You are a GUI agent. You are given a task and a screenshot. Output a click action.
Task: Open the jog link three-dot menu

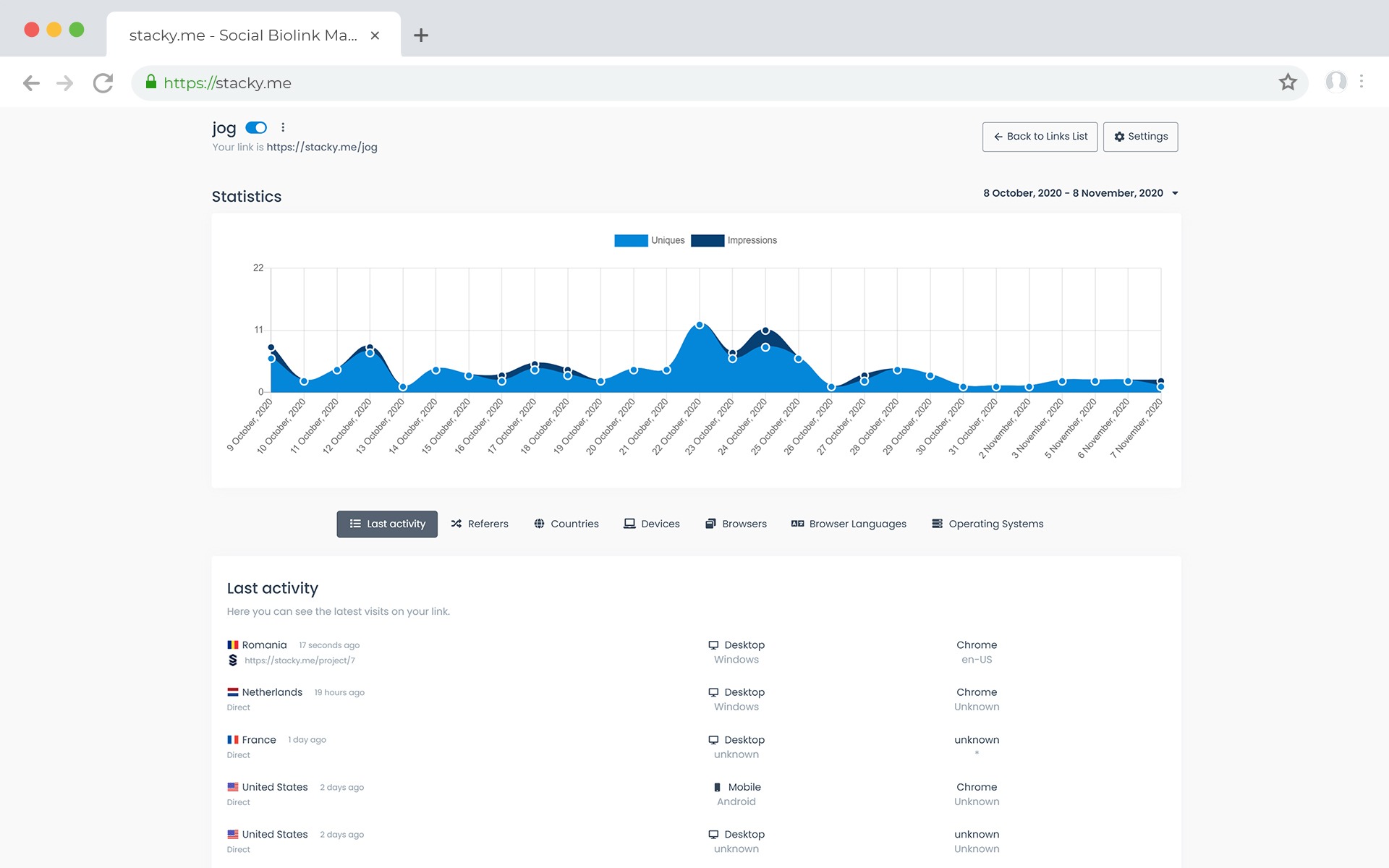283,127
